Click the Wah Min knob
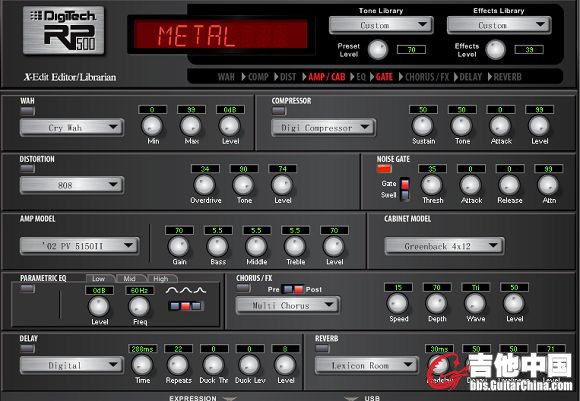 152,126
